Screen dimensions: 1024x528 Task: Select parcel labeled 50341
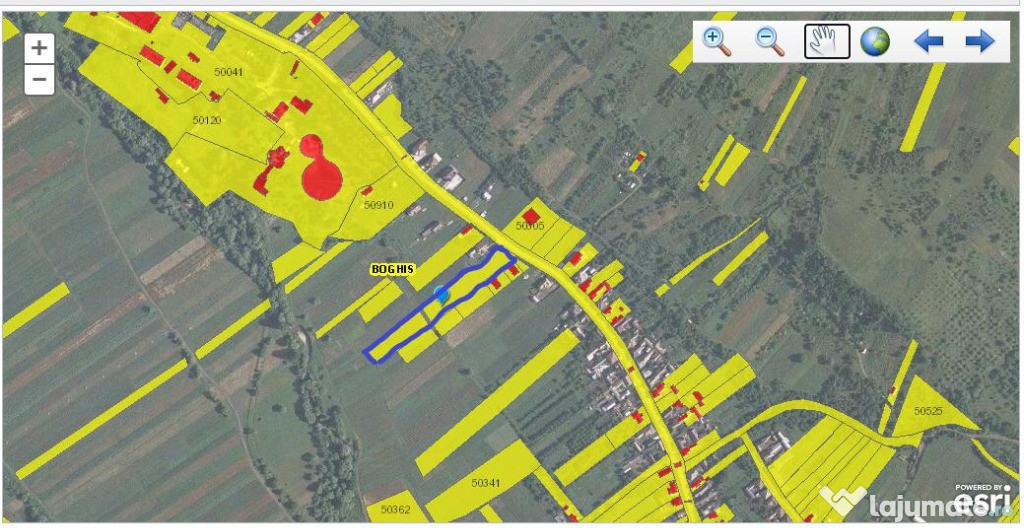coord(485,483)
